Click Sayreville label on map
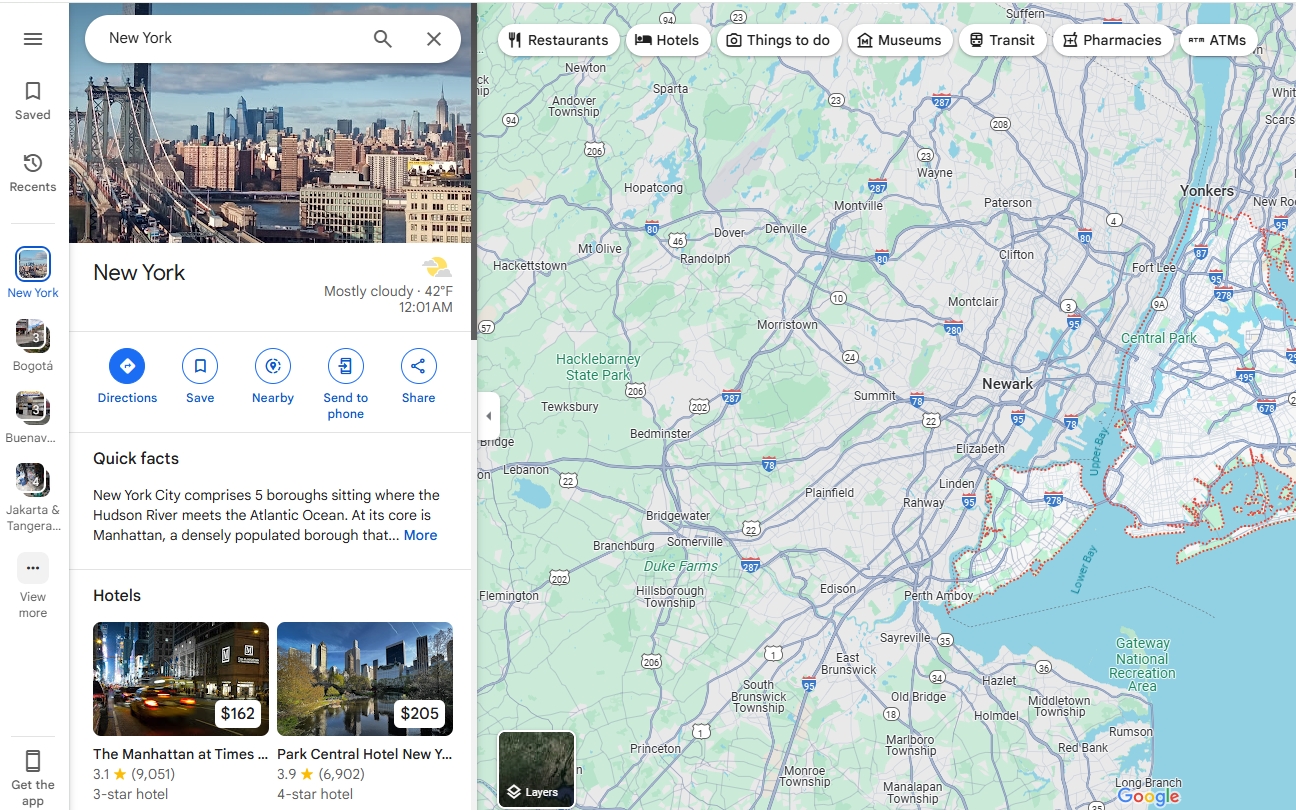 (x=905, y=638)
